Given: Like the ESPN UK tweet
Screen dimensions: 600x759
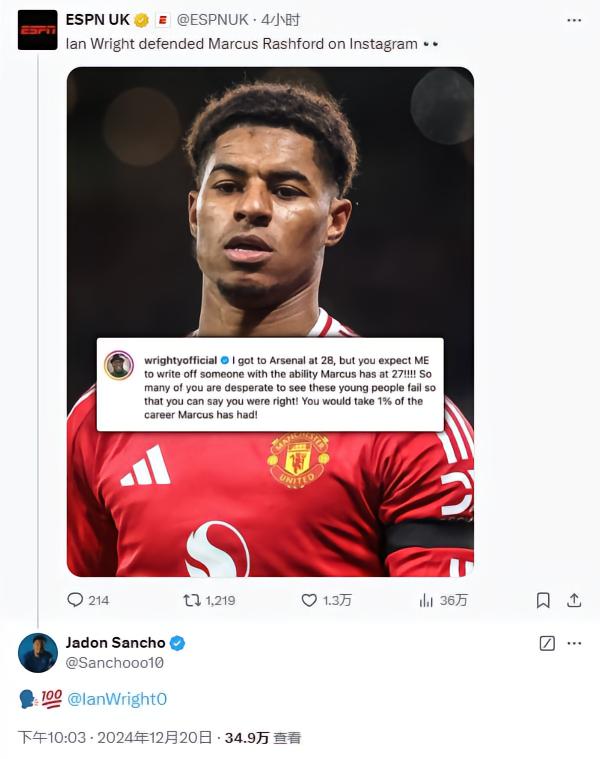Looking at the screenshot, I should pos(309,600).
